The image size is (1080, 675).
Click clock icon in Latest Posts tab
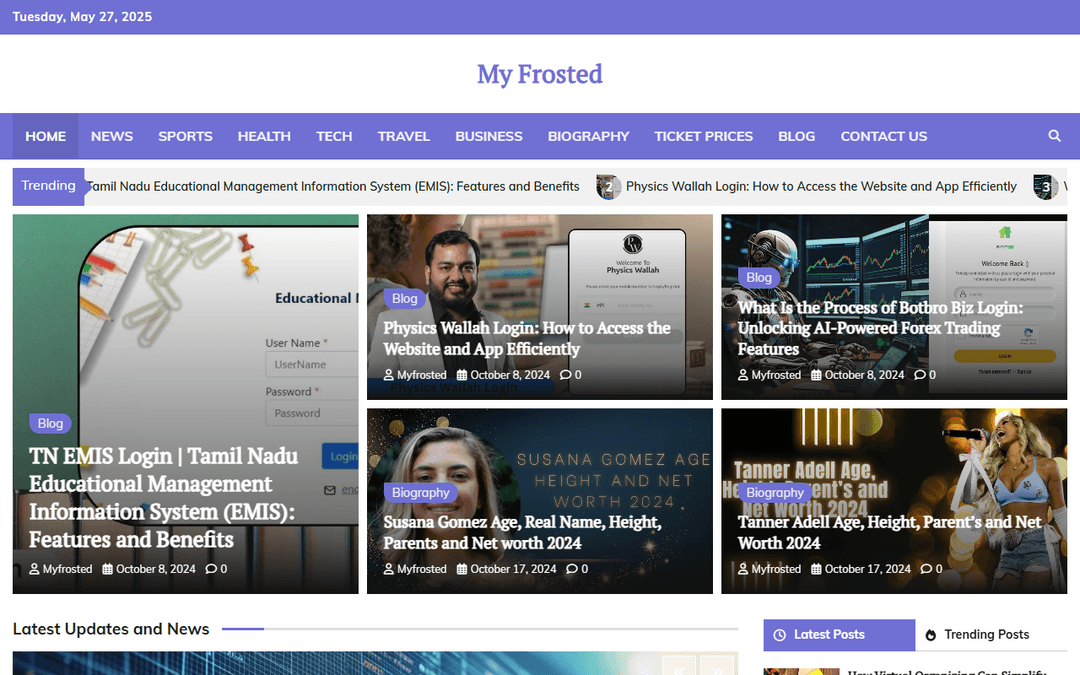point(780,635)
